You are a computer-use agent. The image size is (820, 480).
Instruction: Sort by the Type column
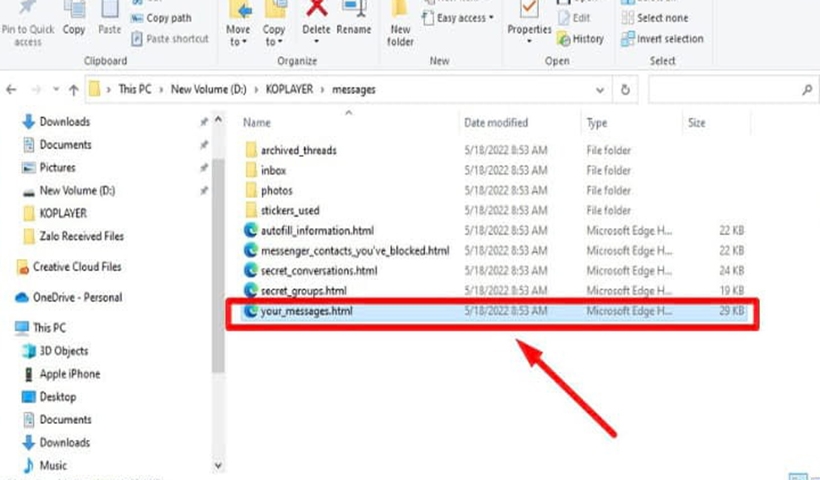[597, 123]
